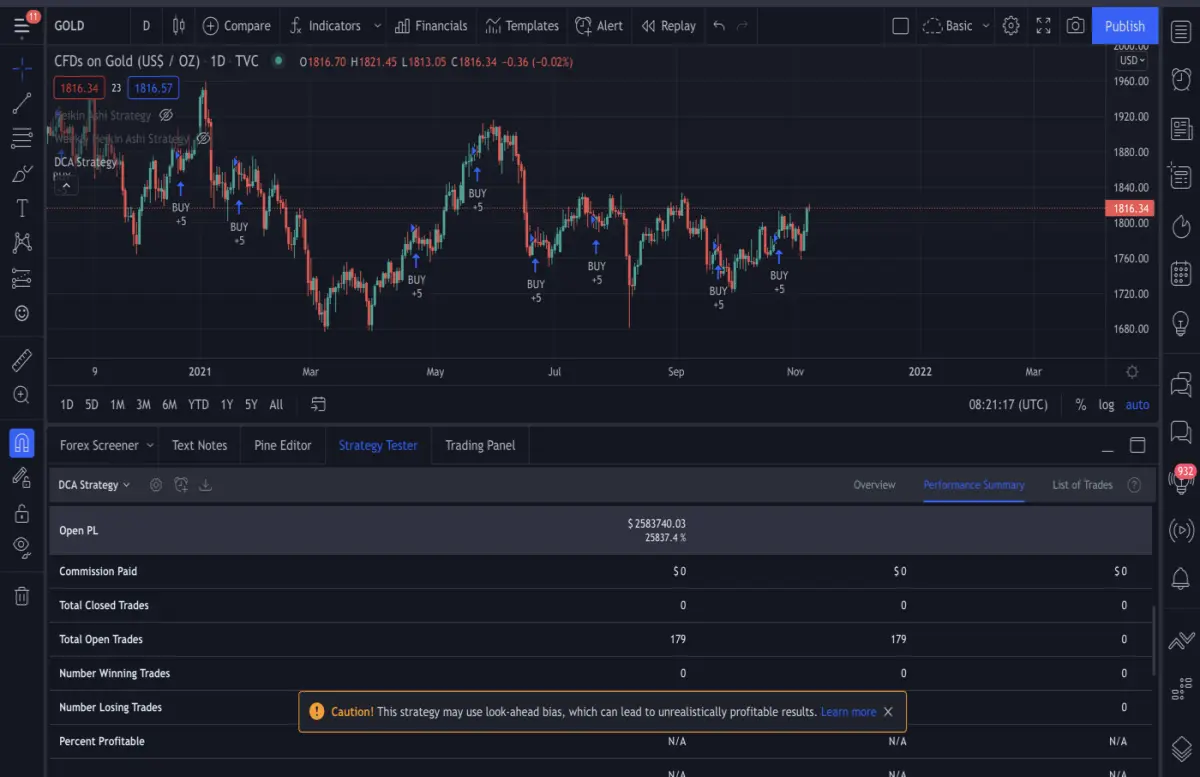Click the Compare symbols button
Image resolution: width=1200 pixels, height=777 pixels.
237,26
